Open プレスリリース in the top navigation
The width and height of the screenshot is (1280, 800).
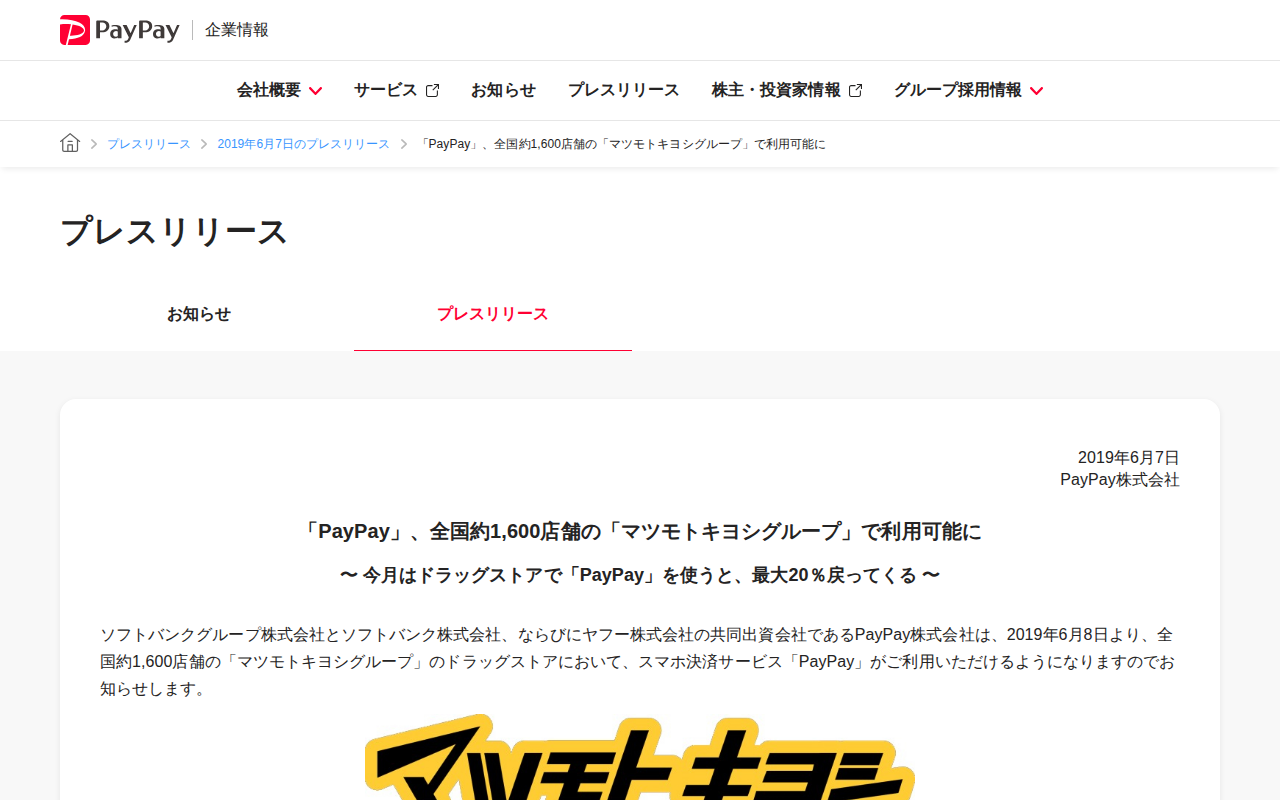624,90
